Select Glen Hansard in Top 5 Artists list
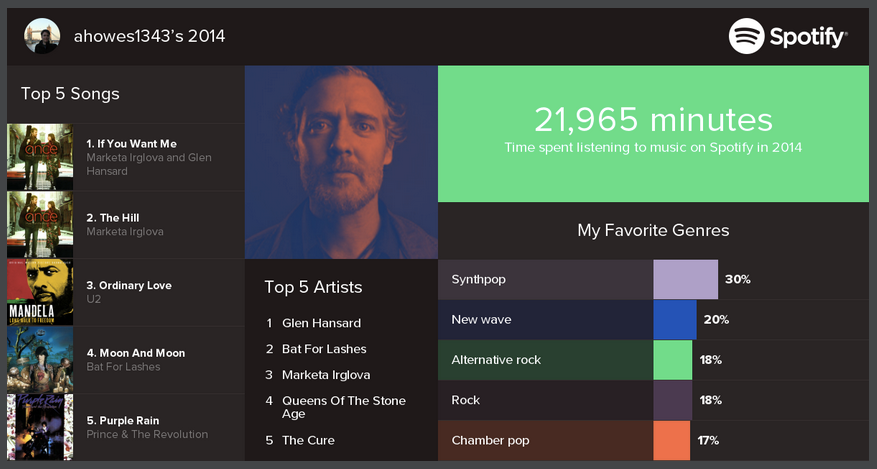This screenshot has width=877, height=469. click(322, 323)
